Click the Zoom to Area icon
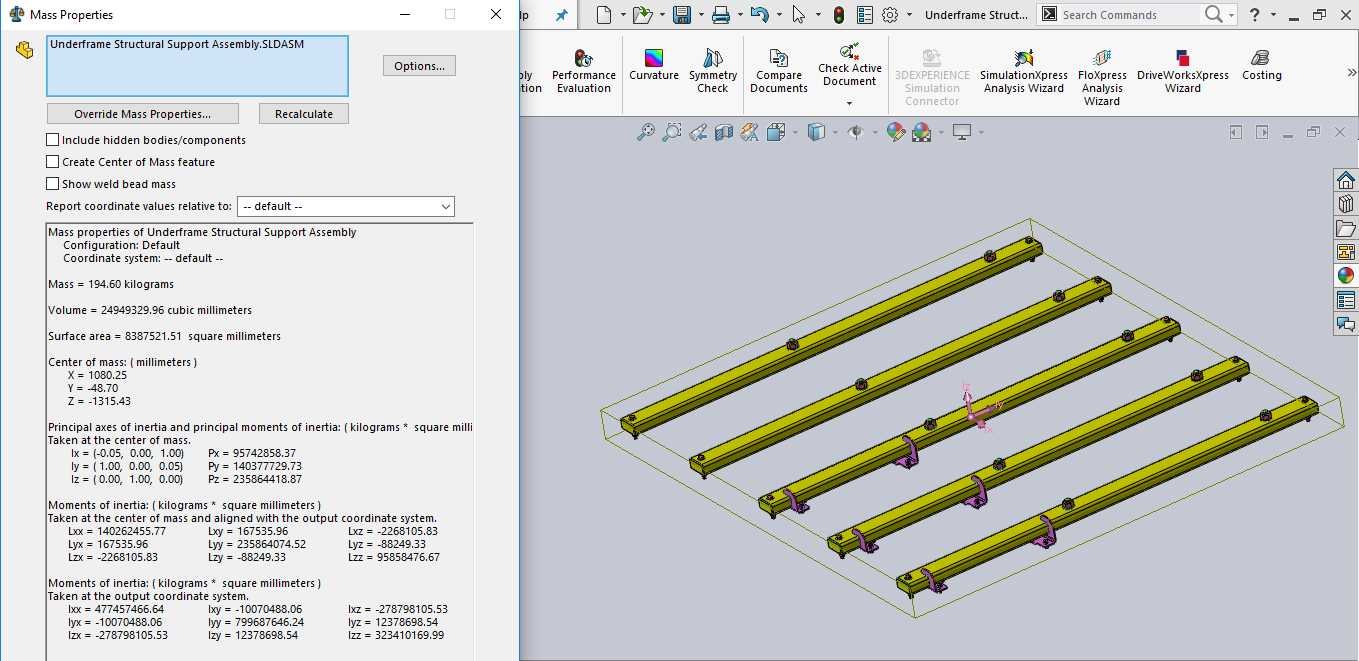Viewport: 1359px width, 661px height. pyautogui.click(x=672, y=132)
